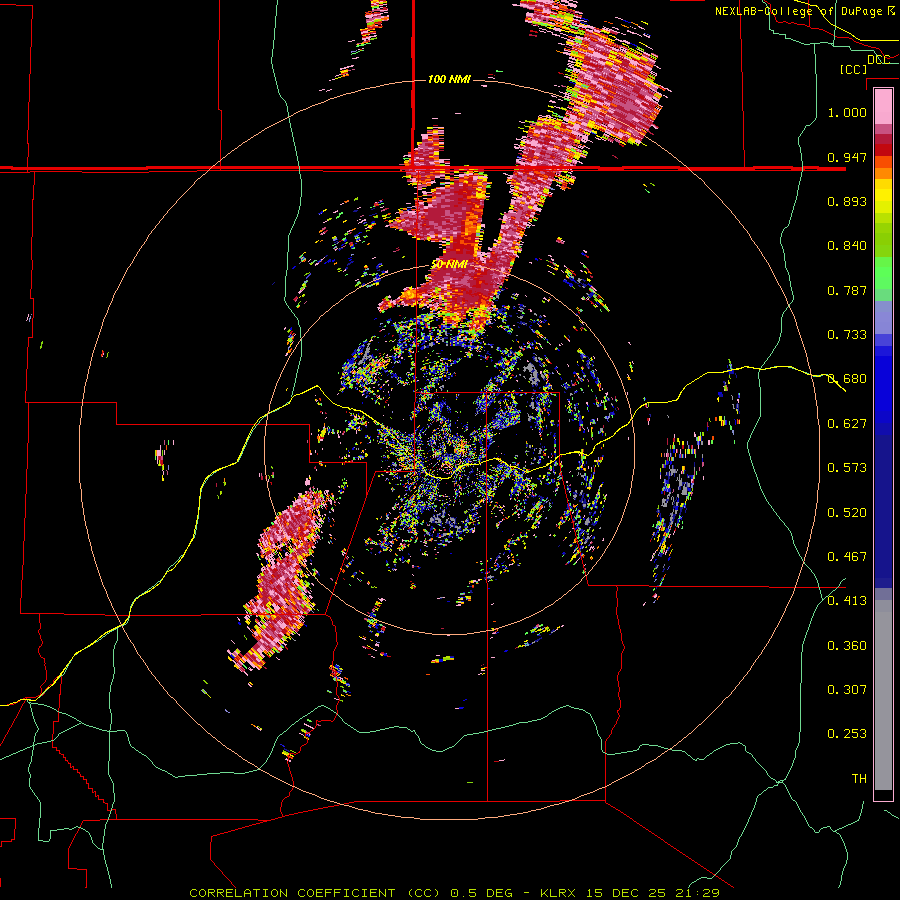Click the 100 NMI range ring label
The image size is (900, 900).
[449, 79]
